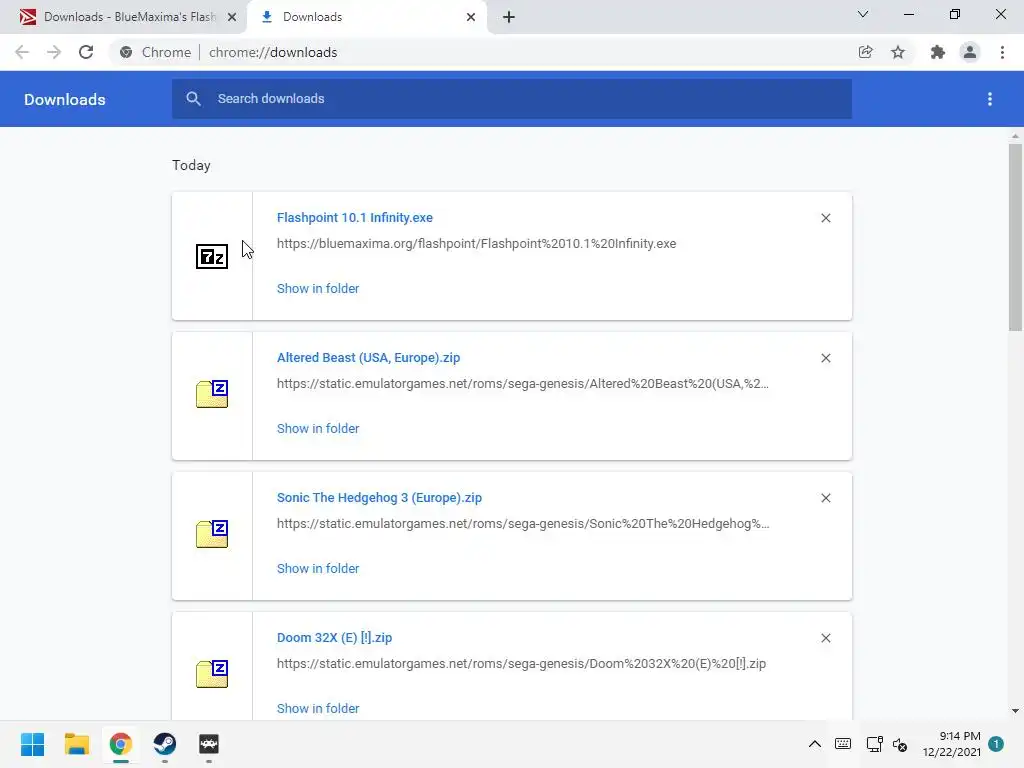Click the scrollbar down arrow

coord(1015,711)
